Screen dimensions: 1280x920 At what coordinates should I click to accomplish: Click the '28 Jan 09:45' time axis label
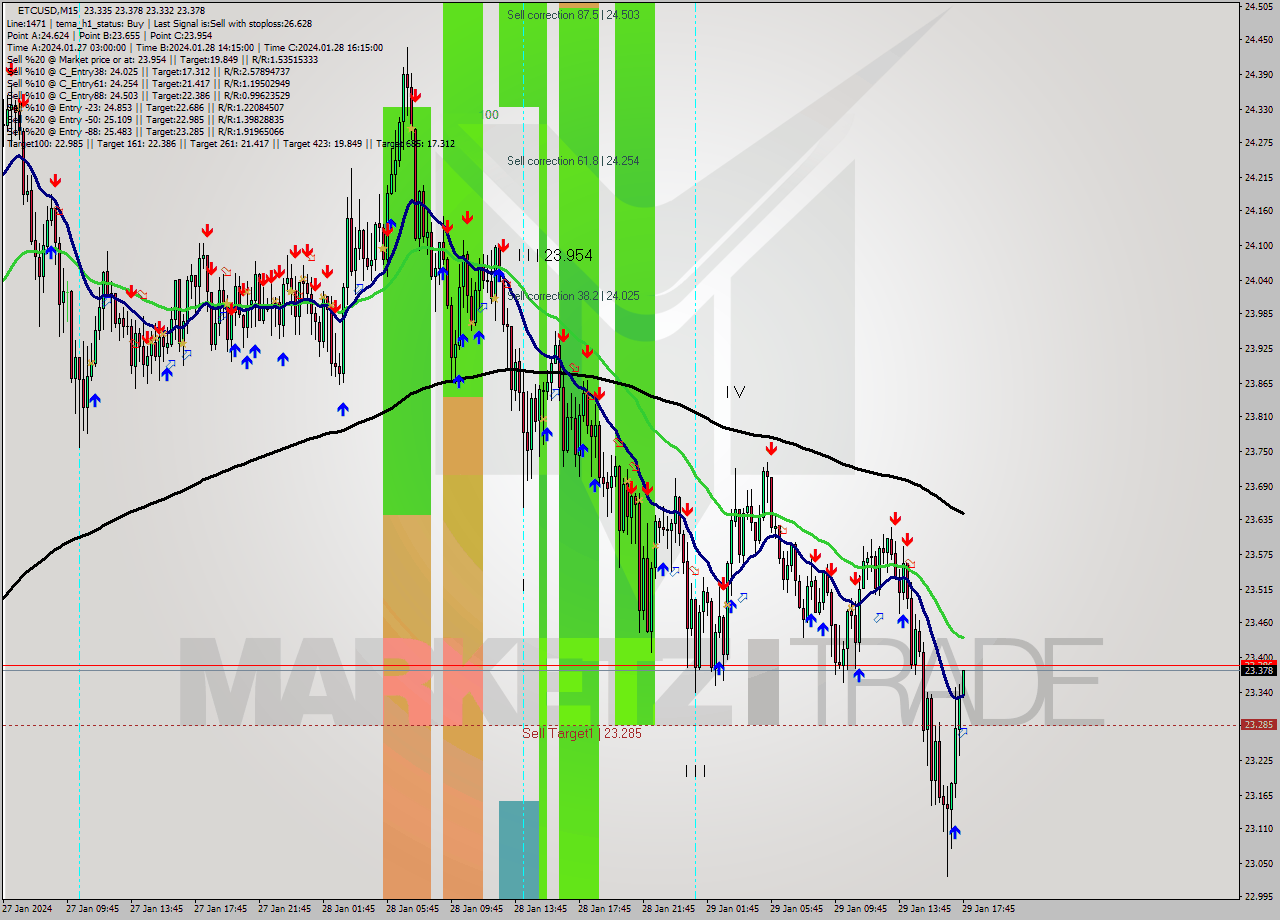(x=477, y=909)
